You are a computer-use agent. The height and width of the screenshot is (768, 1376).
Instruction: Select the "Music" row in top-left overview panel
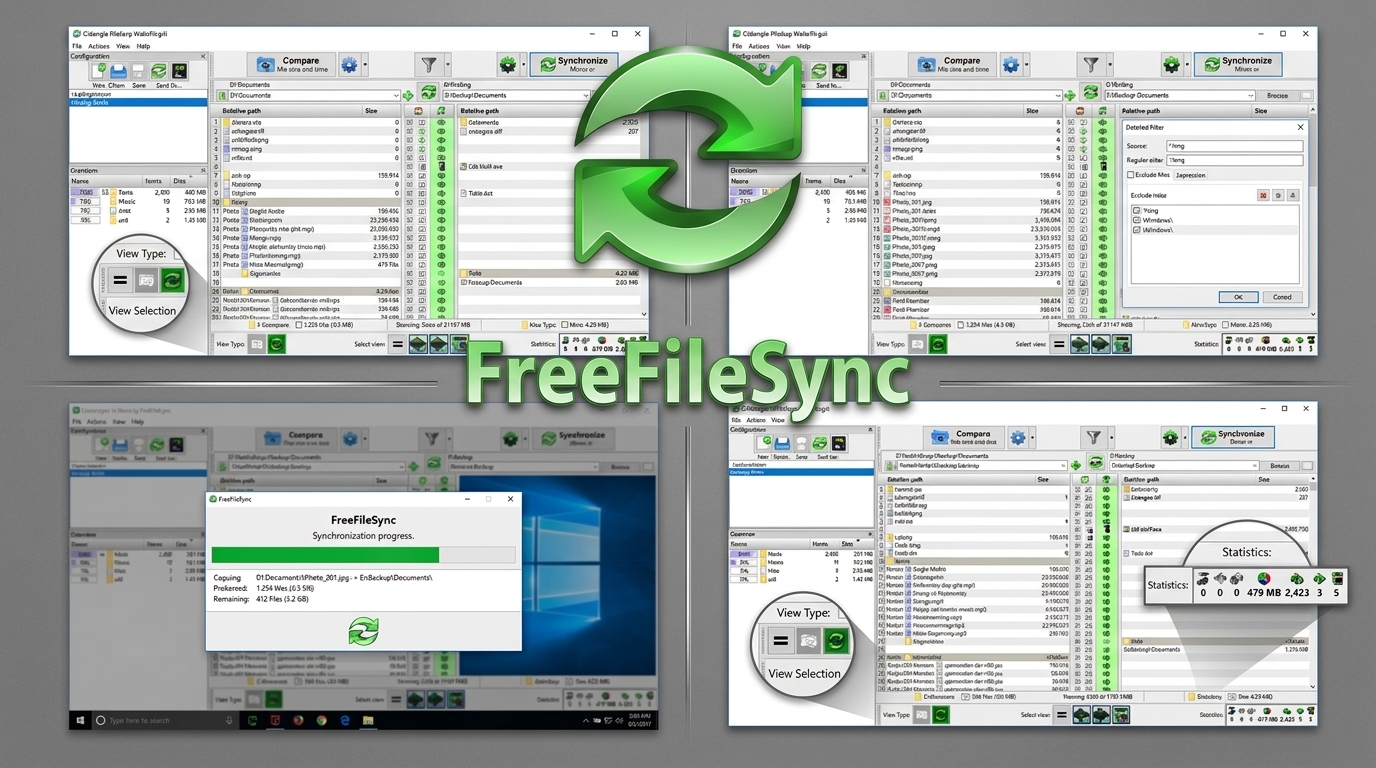point(138,201)
